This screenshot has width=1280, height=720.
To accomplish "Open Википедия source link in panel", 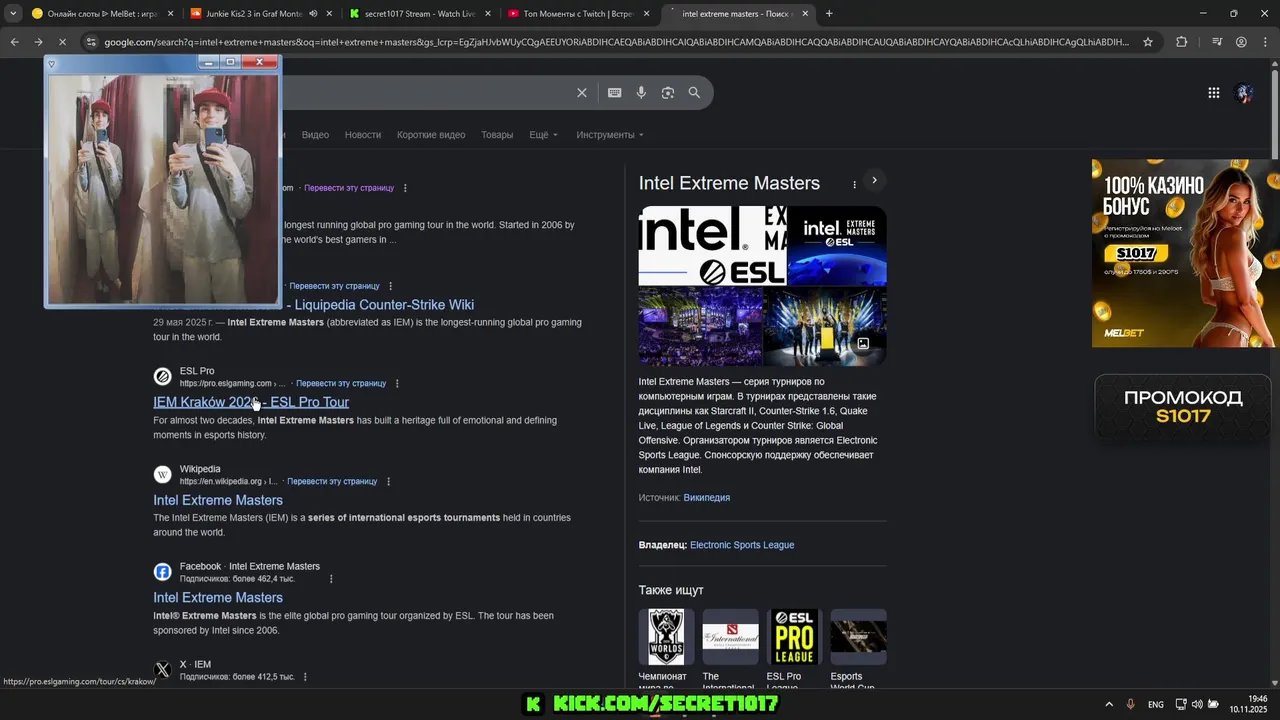I will tap(707, 498).
